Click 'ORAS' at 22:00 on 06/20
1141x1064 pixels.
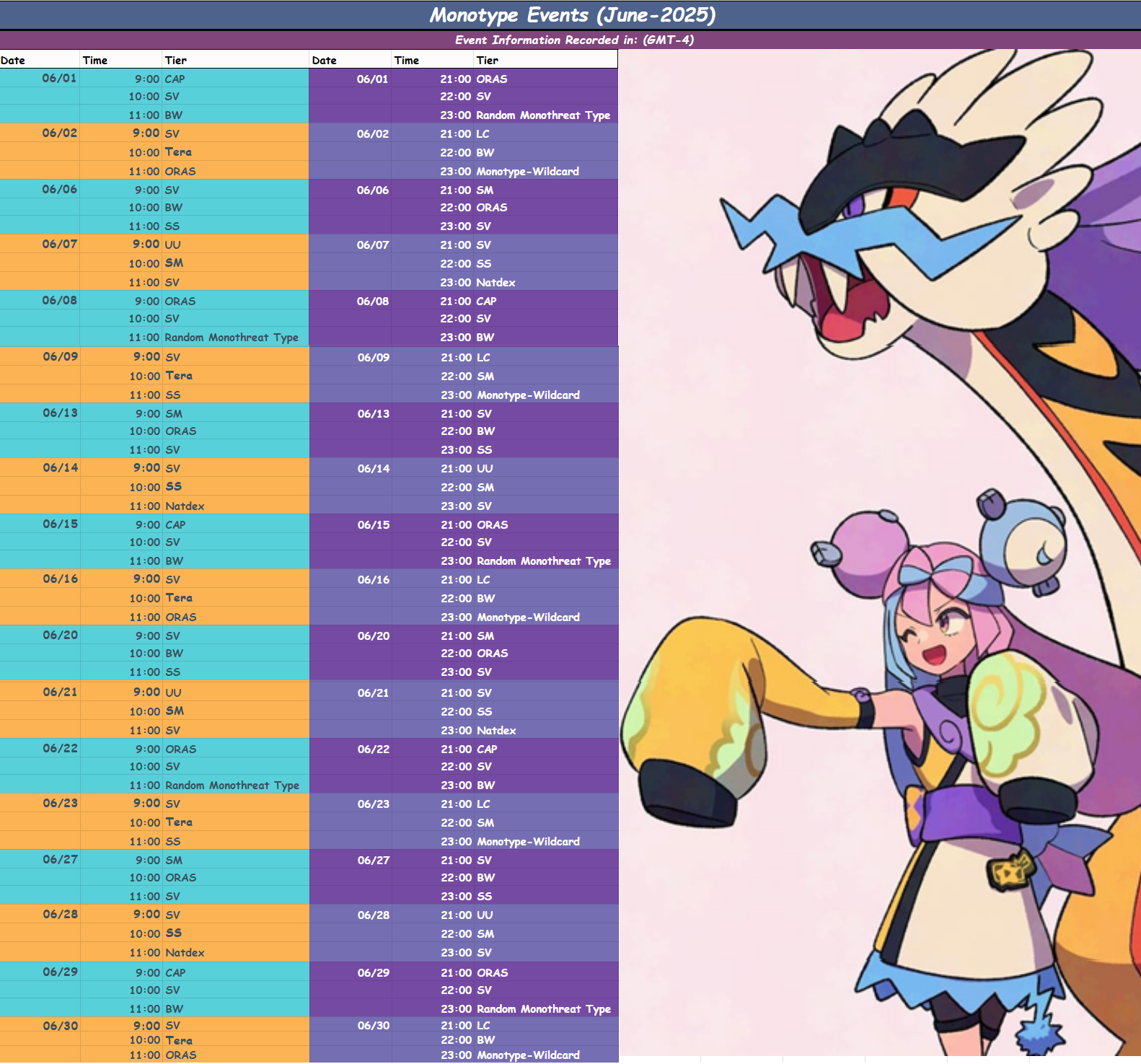tap(493, 654)
